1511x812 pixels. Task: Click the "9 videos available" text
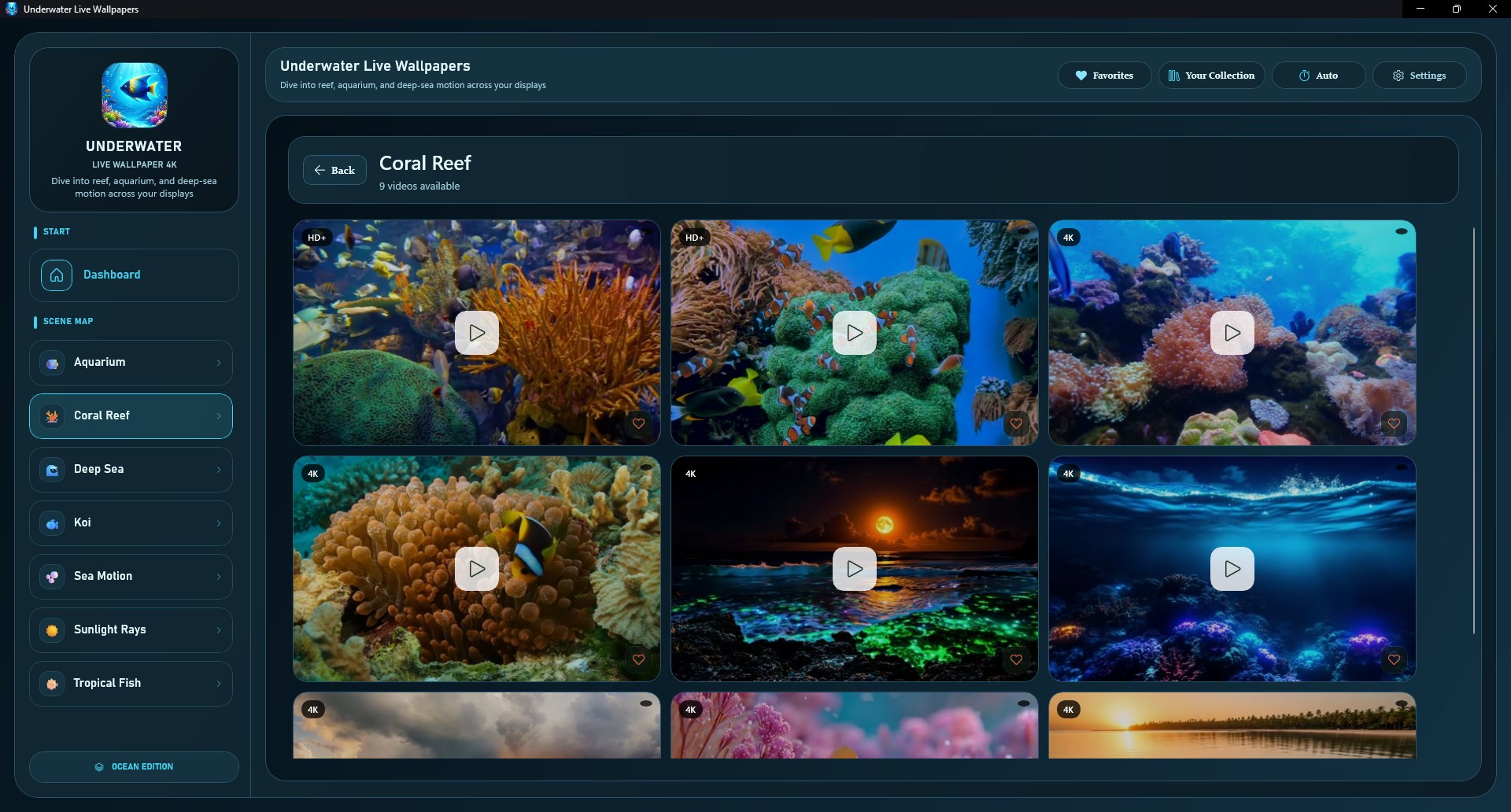tap(419, 186)
